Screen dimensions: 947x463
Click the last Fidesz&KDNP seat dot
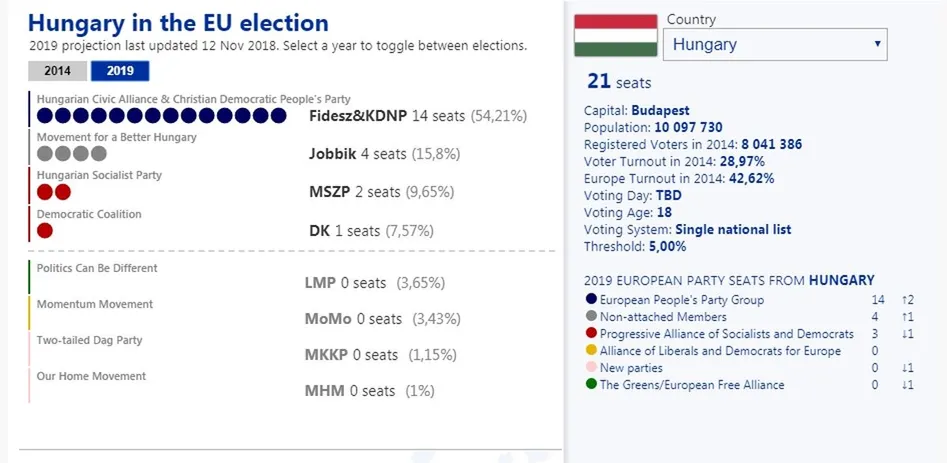pyautogui.click(x=279, y=116)
